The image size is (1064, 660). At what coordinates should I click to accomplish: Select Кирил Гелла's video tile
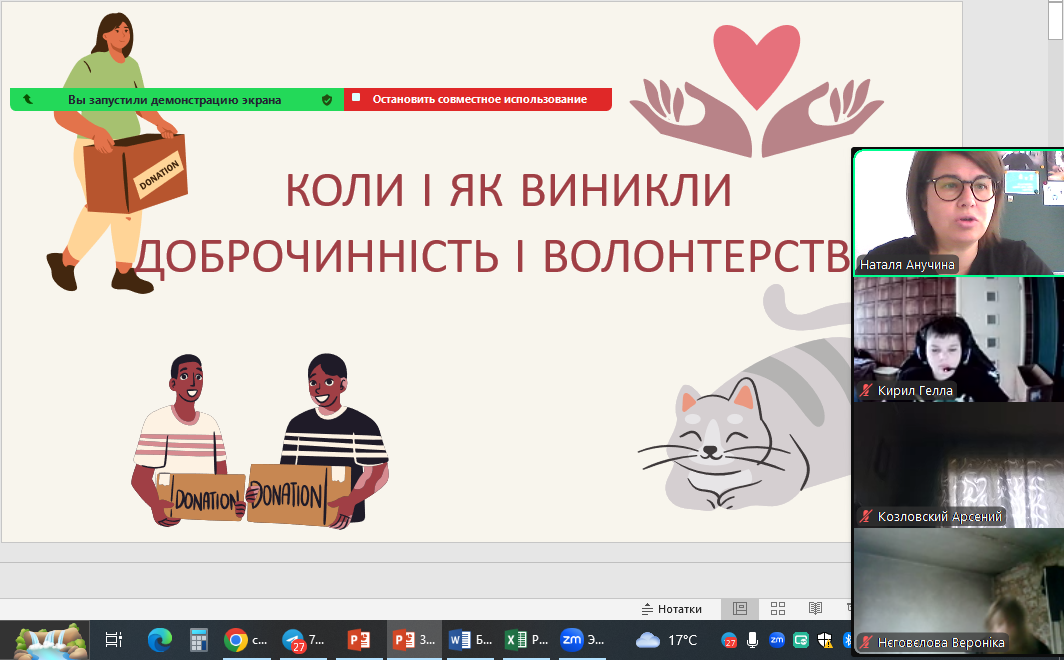click(958, 339)
